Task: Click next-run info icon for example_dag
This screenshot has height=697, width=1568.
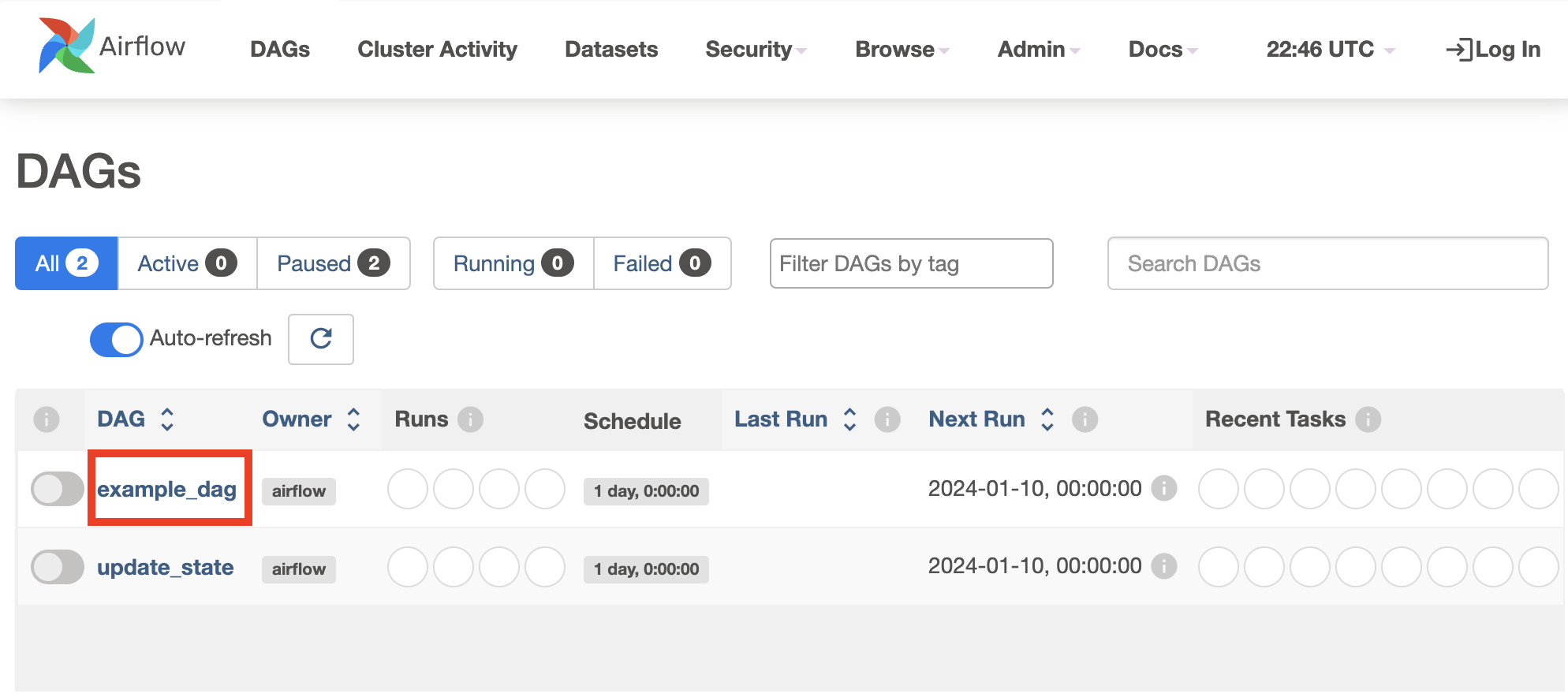Action: tap(1164, 488)
